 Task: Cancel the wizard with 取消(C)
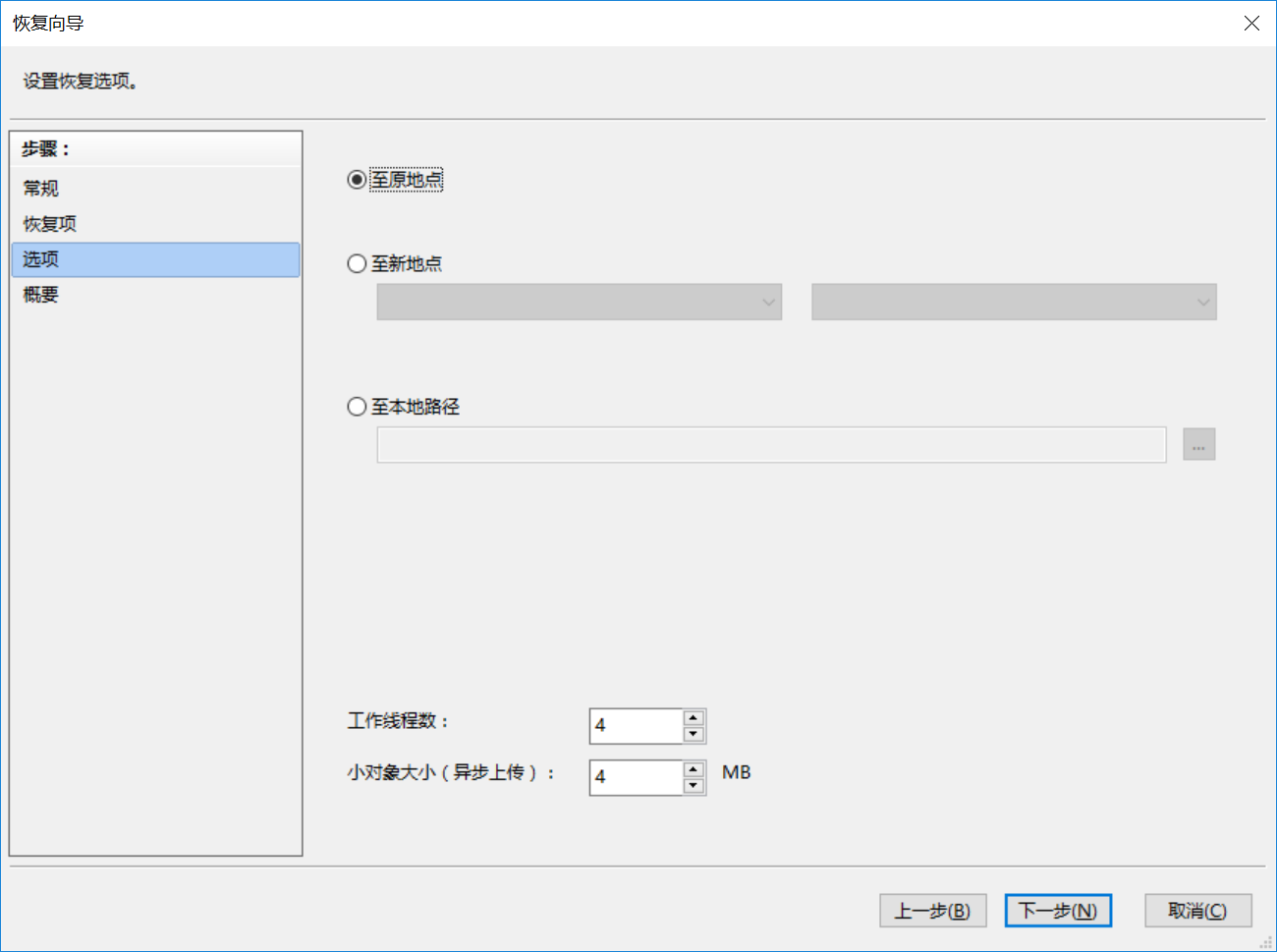click(x=1197, y=911)
